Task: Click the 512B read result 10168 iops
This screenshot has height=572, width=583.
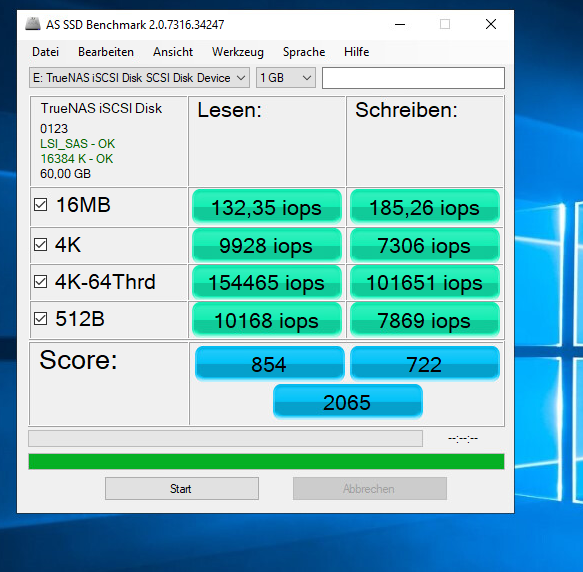Action: tap(267, 319)
